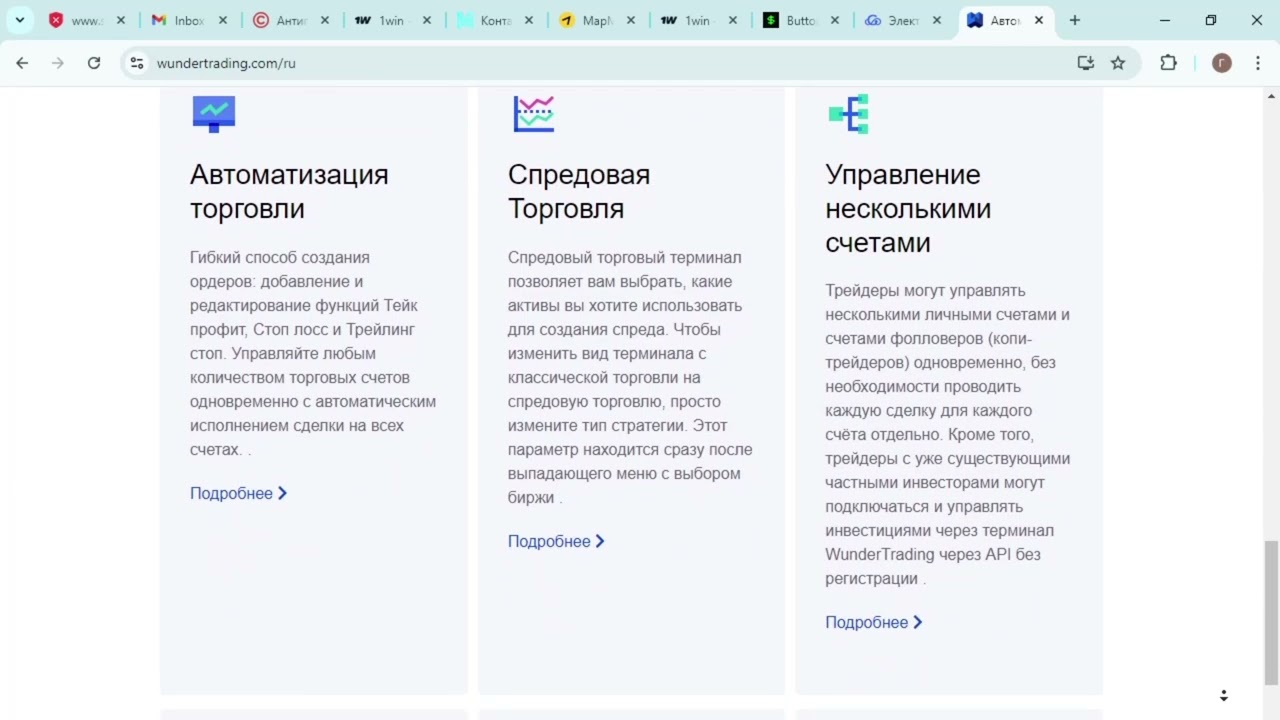Close the Butto tab

(x=834, y=20)
